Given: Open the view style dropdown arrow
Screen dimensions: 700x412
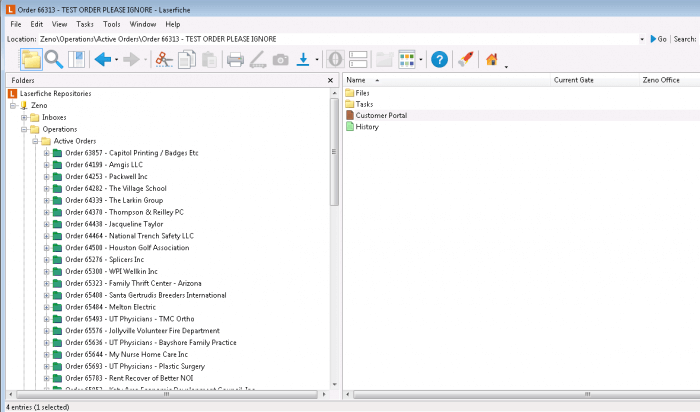Looking at the screenshot, I should (x=421, y=60).
